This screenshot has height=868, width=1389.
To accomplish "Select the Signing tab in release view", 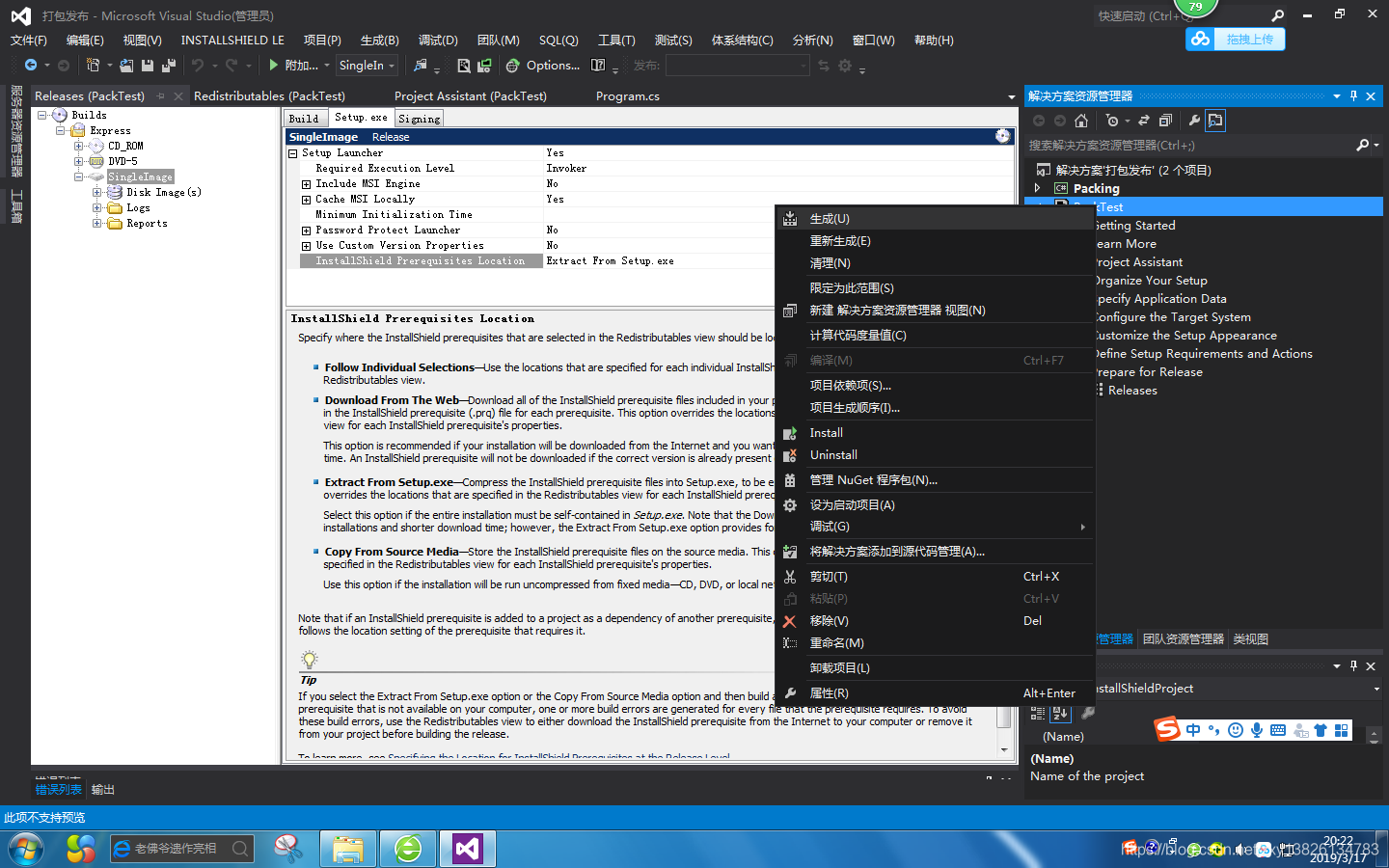I will click(x=420, y=118).
